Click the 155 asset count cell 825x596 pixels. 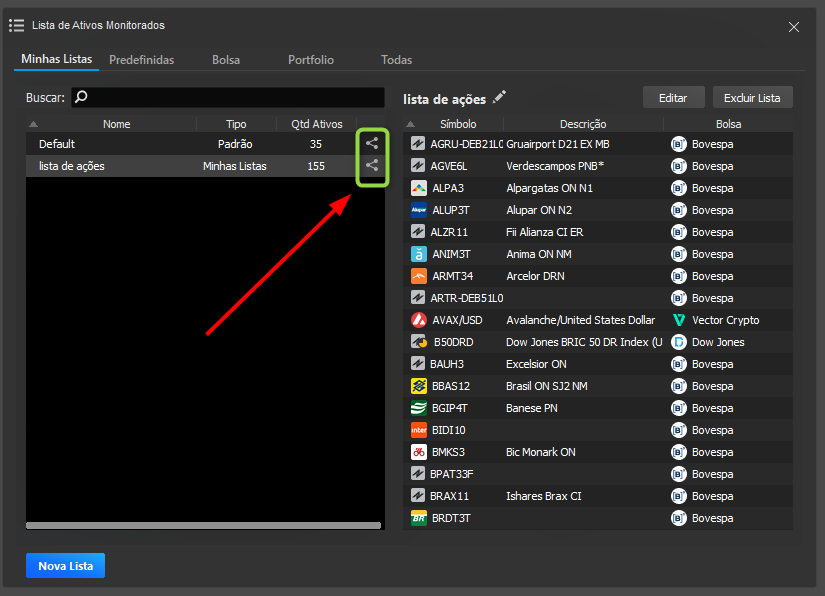(316, 166)
